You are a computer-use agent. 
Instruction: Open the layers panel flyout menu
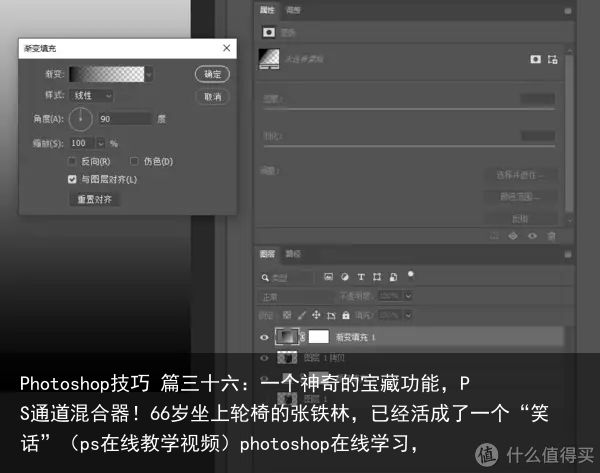point(568,254)
